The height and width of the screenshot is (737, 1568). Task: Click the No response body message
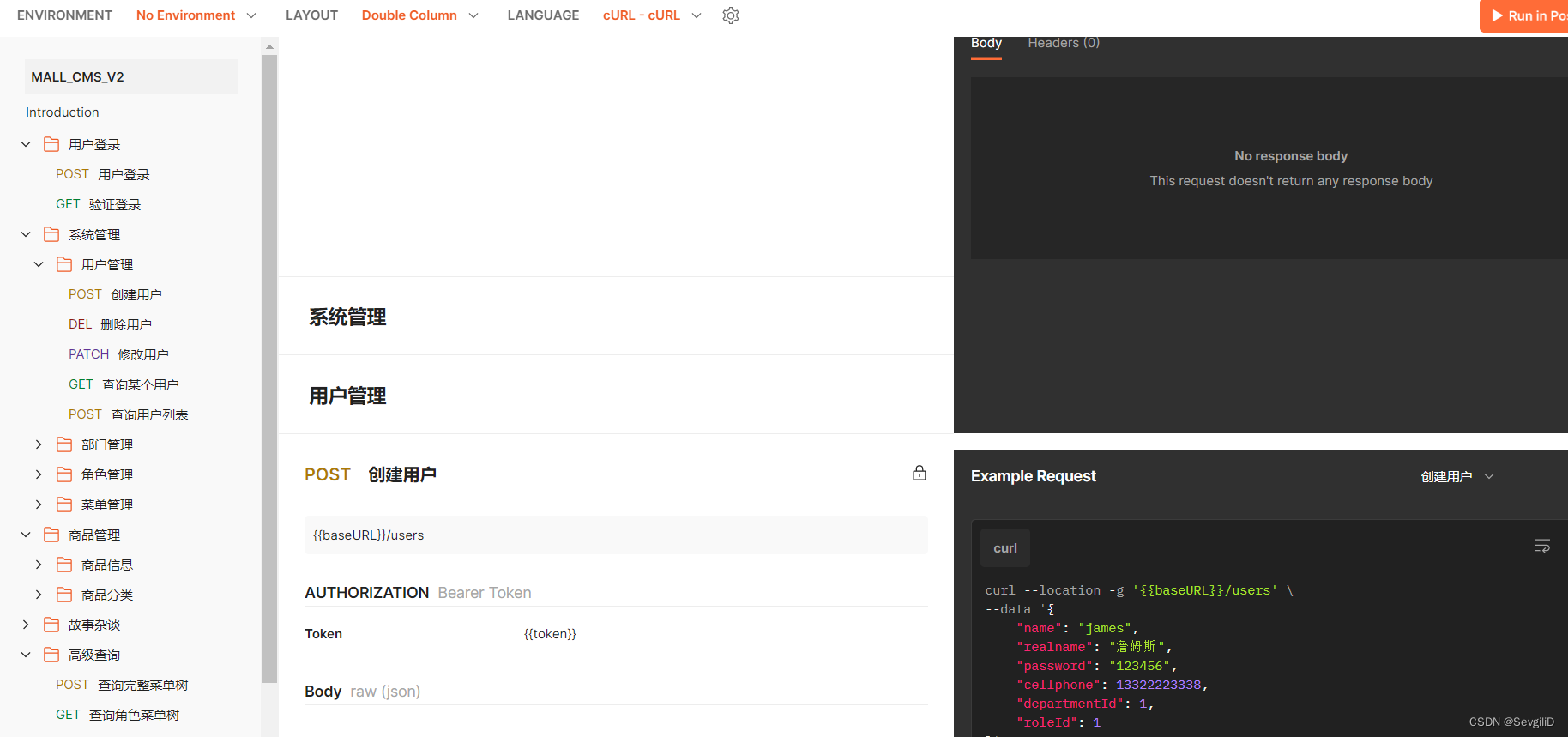1291,156
